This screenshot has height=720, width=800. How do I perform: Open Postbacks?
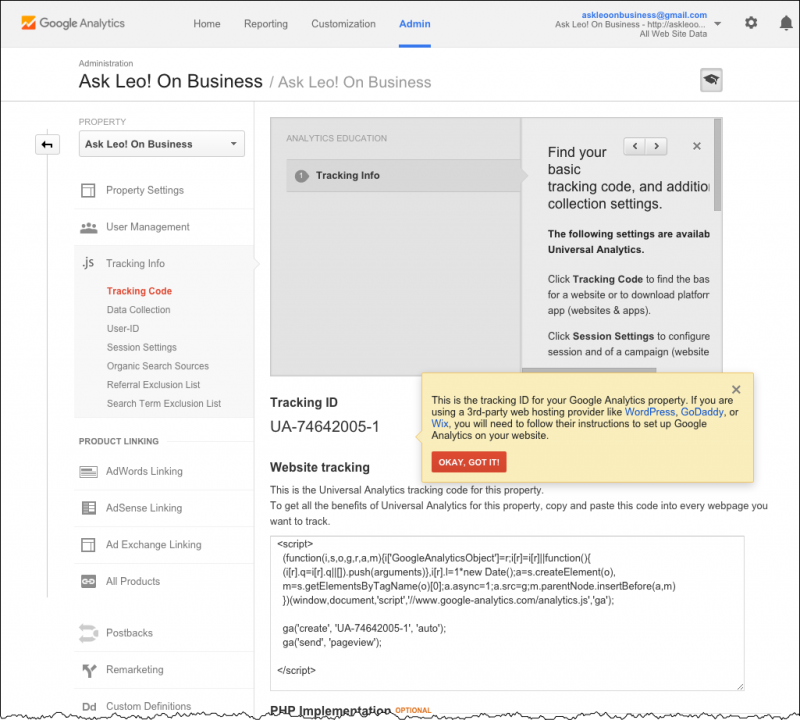point(129,633)
